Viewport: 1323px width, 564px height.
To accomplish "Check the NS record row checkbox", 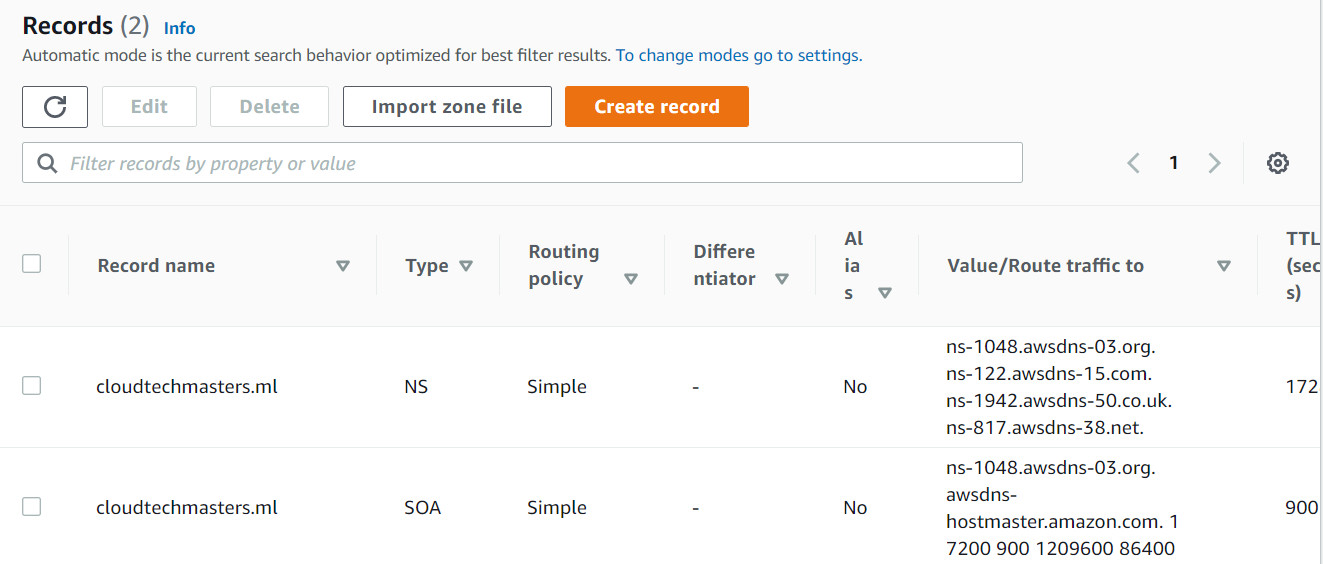I will click(x=32, y=386).
